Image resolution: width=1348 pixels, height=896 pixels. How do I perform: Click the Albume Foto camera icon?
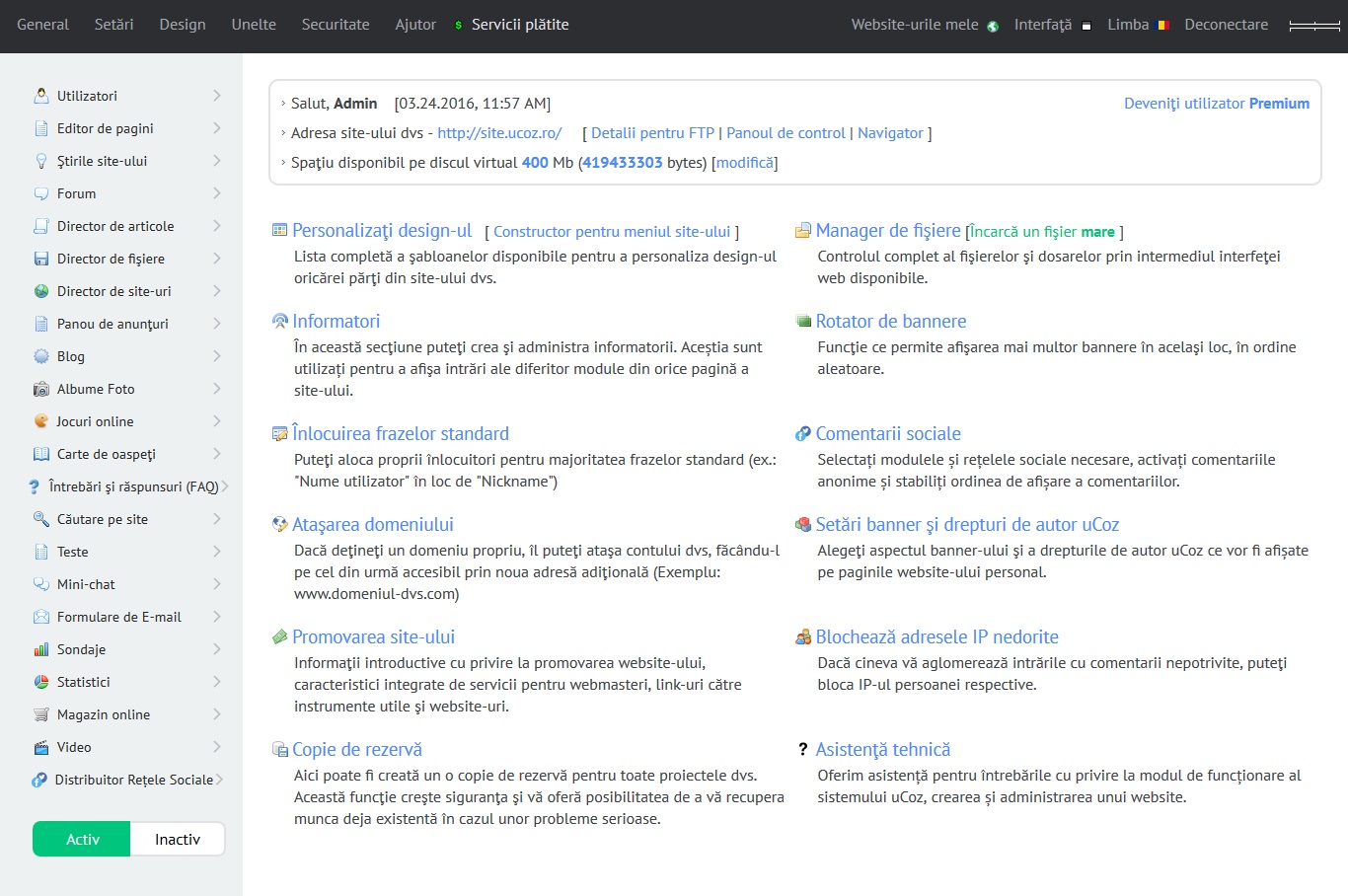(x=41, y=389)
